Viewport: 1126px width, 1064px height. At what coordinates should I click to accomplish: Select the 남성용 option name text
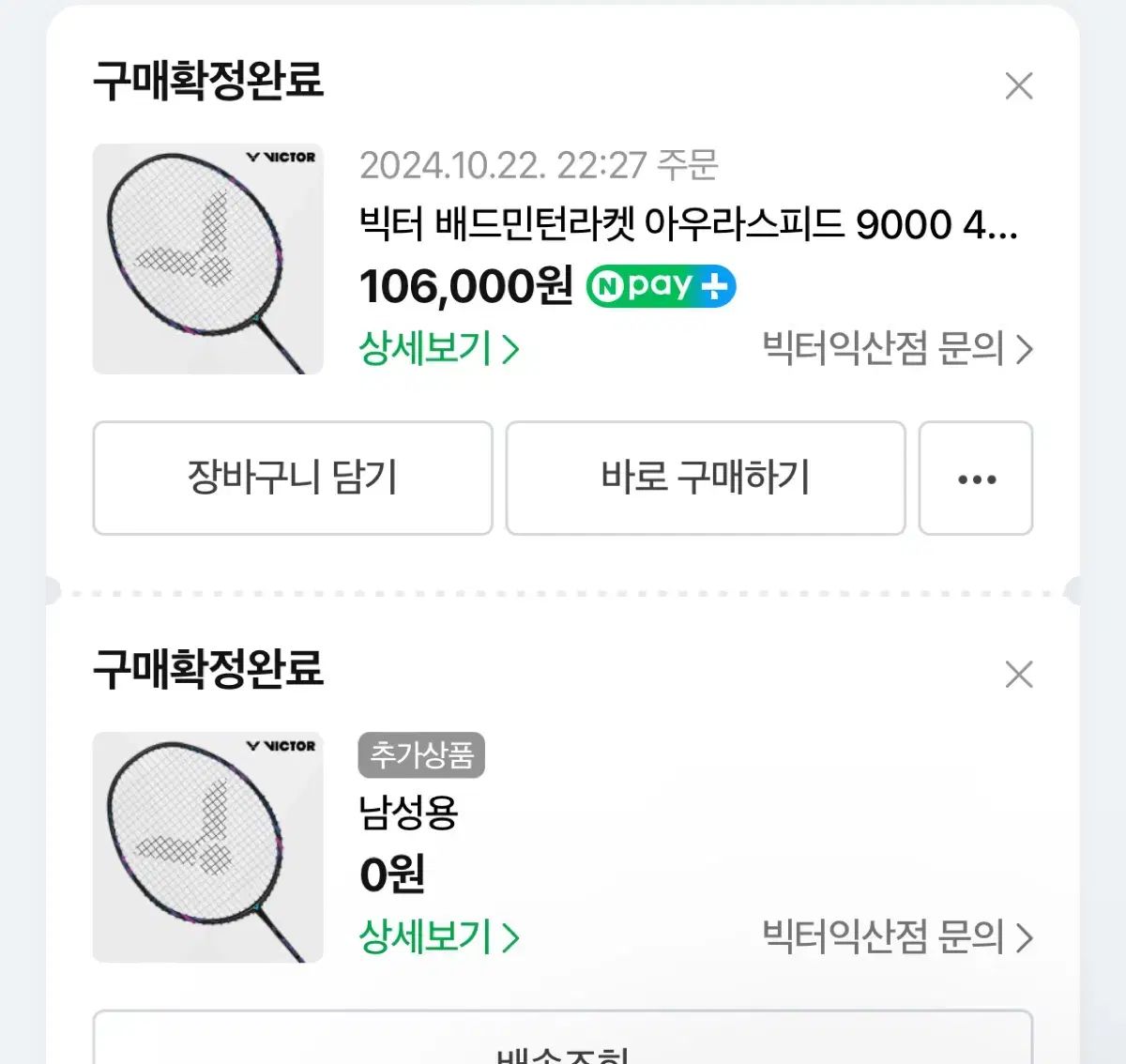408,813
